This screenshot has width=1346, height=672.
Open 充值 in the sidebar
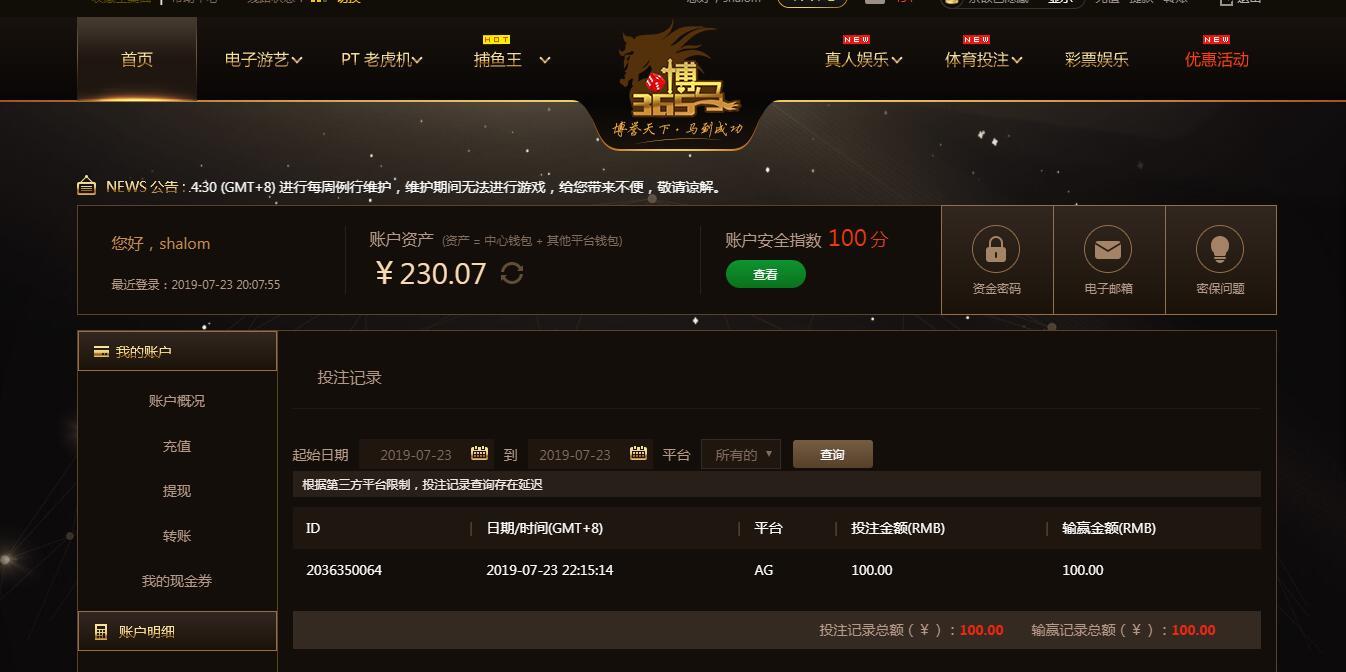(177, 446)
